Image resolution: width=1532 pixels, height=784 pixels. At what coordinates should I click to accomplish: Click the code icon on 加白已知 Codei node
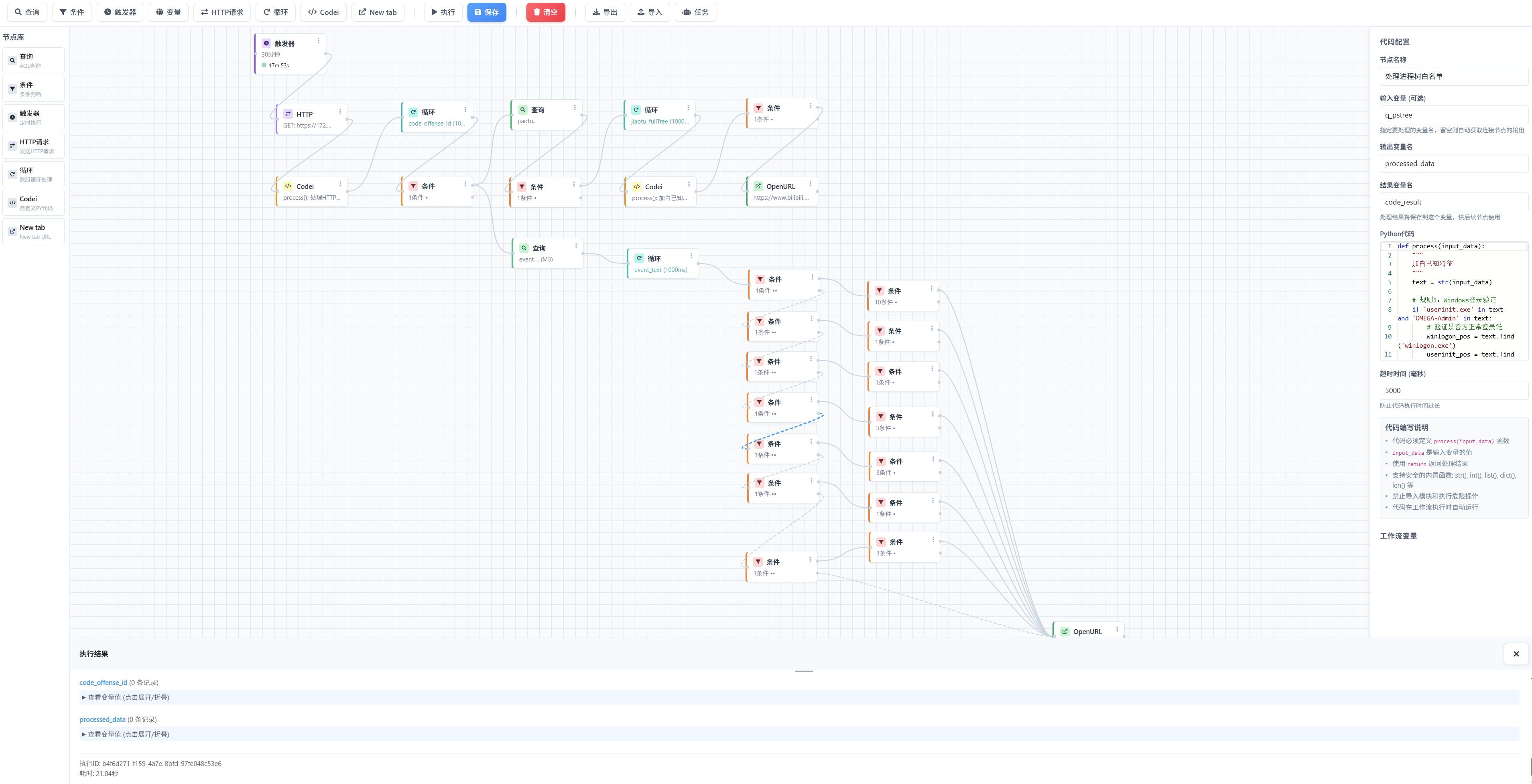[637, 186]
